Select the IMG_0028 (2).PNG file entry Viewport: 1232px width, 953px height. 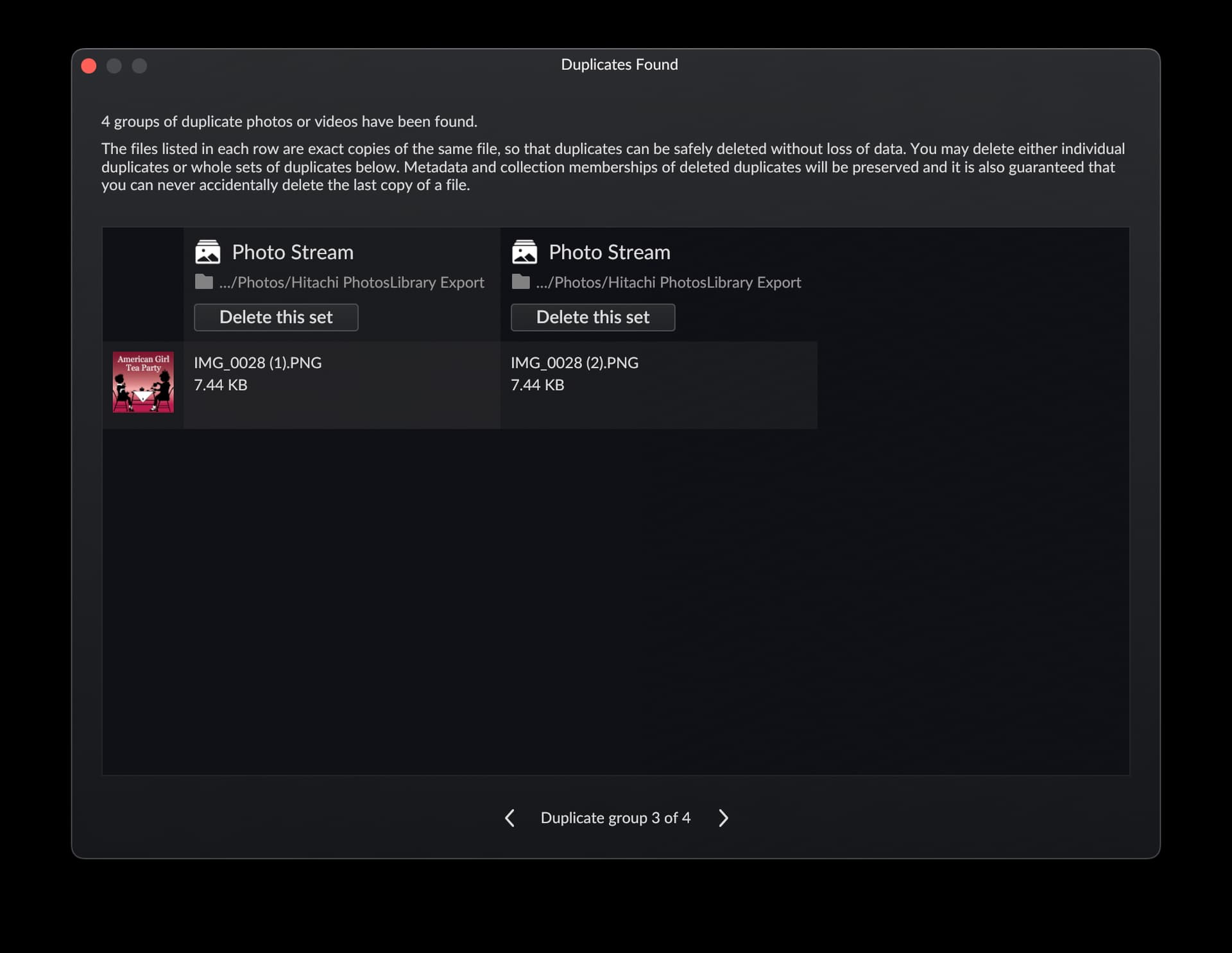click(659, 385)
